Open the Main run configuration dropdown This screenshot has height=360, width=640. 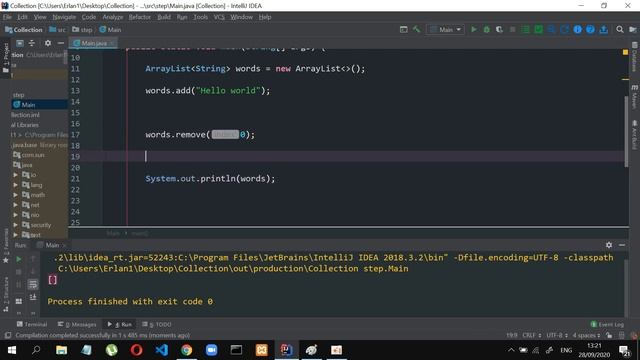[446, 29]
